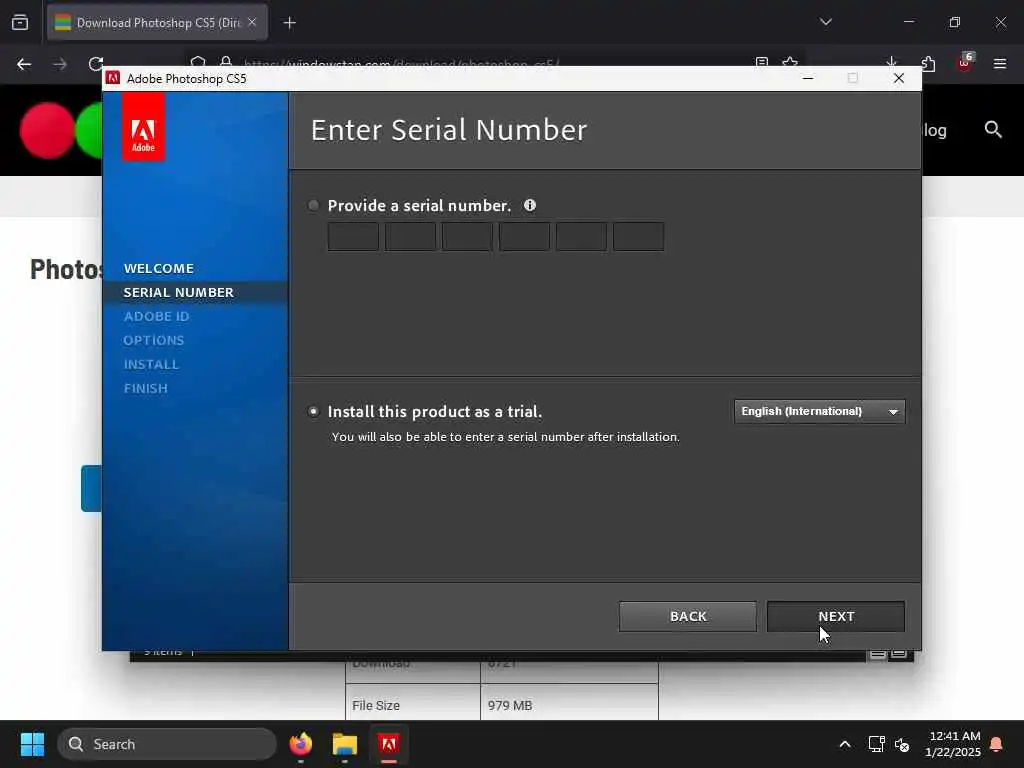Select the FINISH step in sidebar
Image resolution: width=1024 pixels, height=768 pixels.
point(146,388)
